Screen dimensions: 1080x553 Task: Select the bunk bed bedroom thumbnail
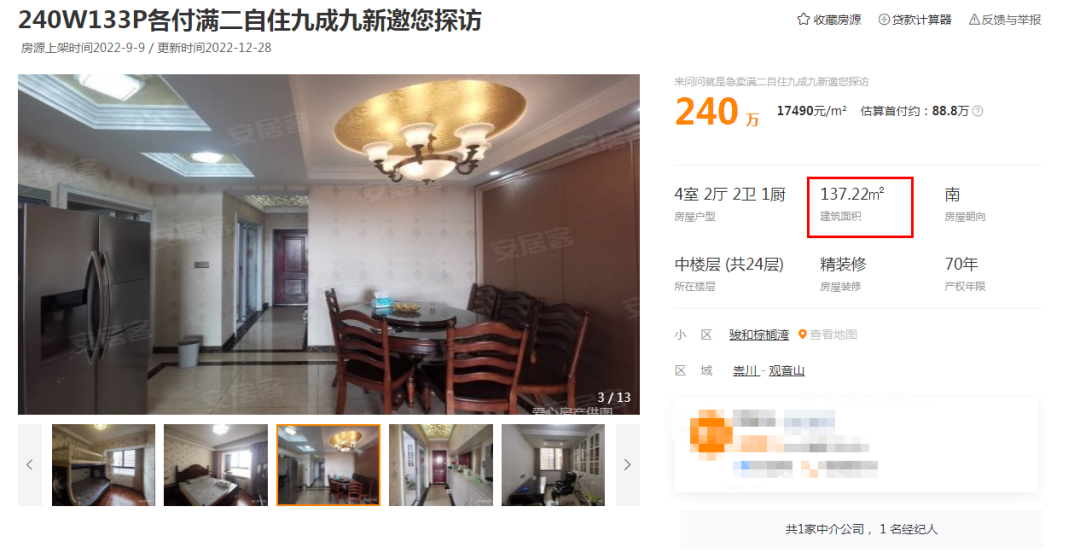(x=103, y=465)
